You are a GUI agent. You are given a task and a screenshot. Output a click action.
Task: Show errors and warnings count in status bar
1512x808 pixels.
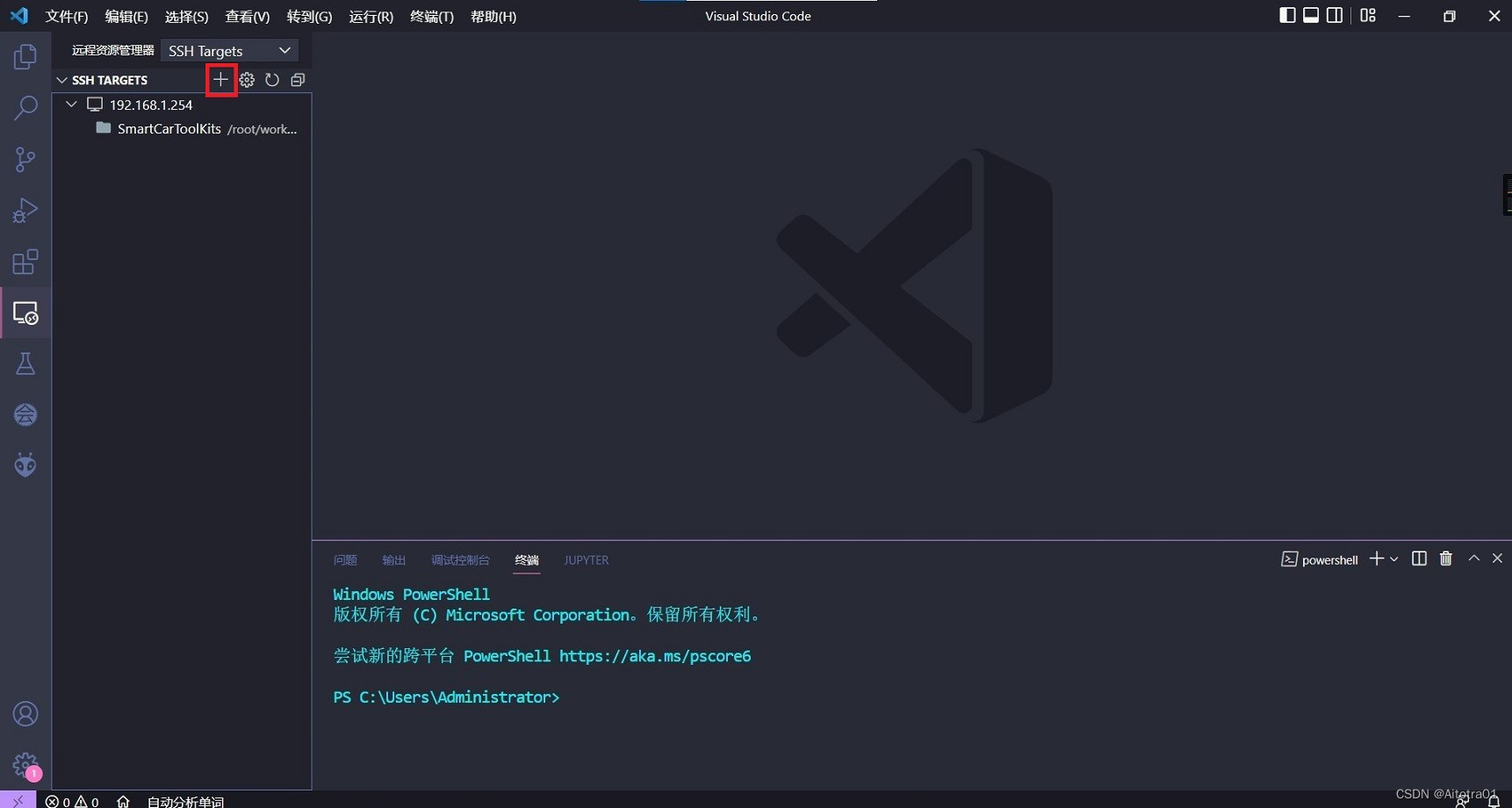click(x=72, y=801)
